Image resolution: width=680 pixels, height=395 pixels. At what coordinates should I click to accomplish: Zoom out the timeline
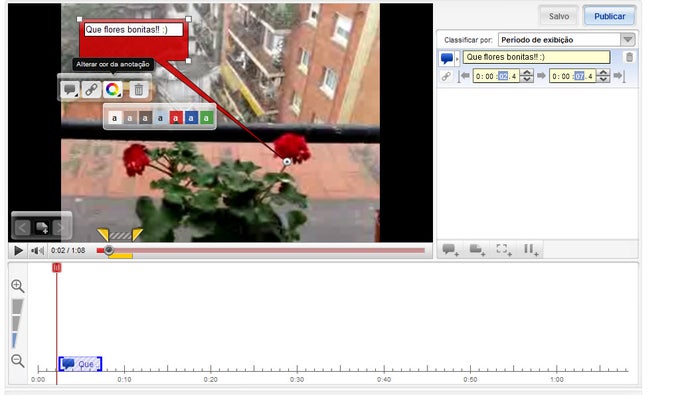(18, 360)
